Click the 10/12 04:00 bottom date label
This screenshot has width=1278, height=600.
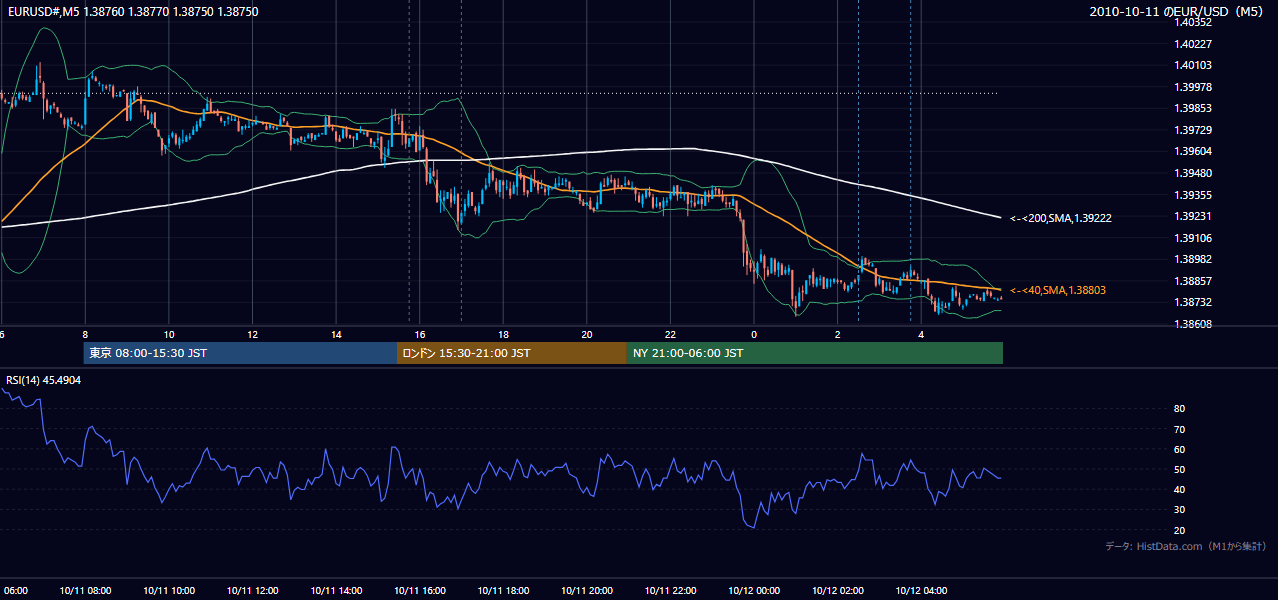click(921, 590)
